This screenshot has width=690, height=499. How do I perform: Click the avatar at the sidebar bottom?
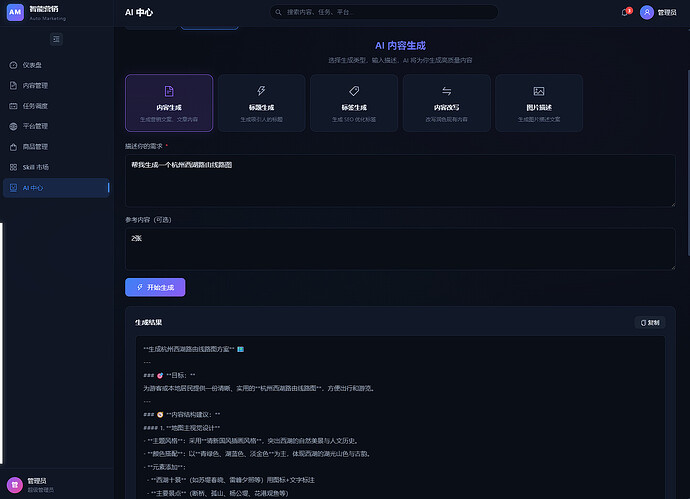click(x=15, y=485)
